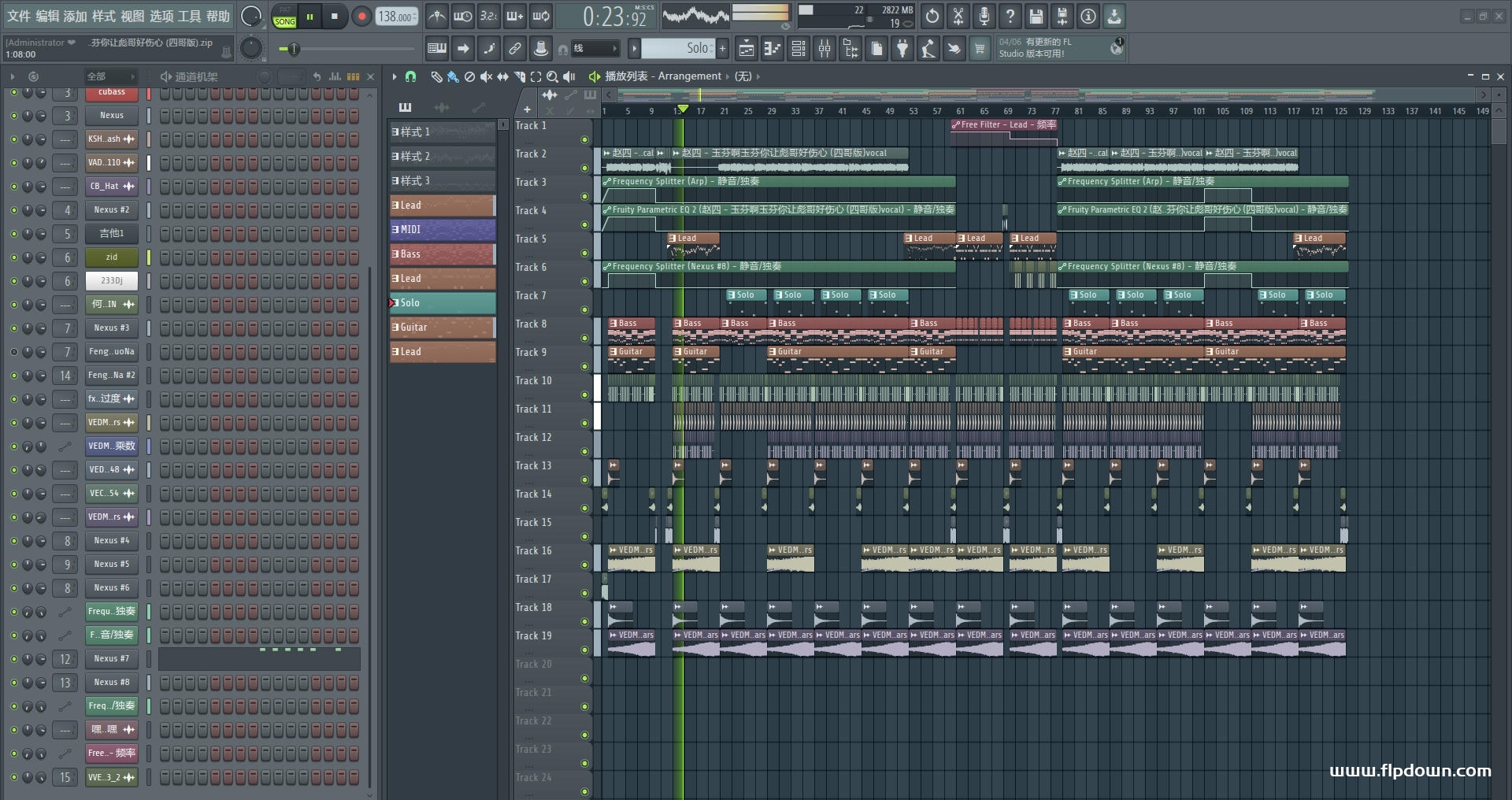Click the microphone one-click recording icon
Image resolution: width=1512 pixels, height=800 pixels.
[984, 17]
